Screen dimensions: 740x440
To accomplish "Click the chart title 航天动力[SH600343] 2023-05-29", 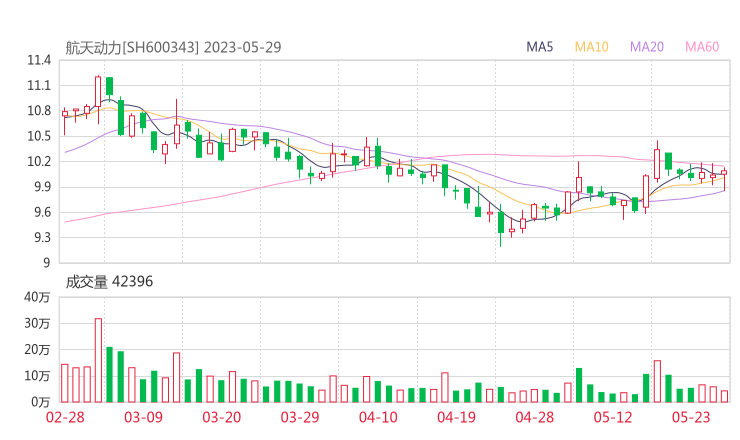I will (x=173, y=48).
